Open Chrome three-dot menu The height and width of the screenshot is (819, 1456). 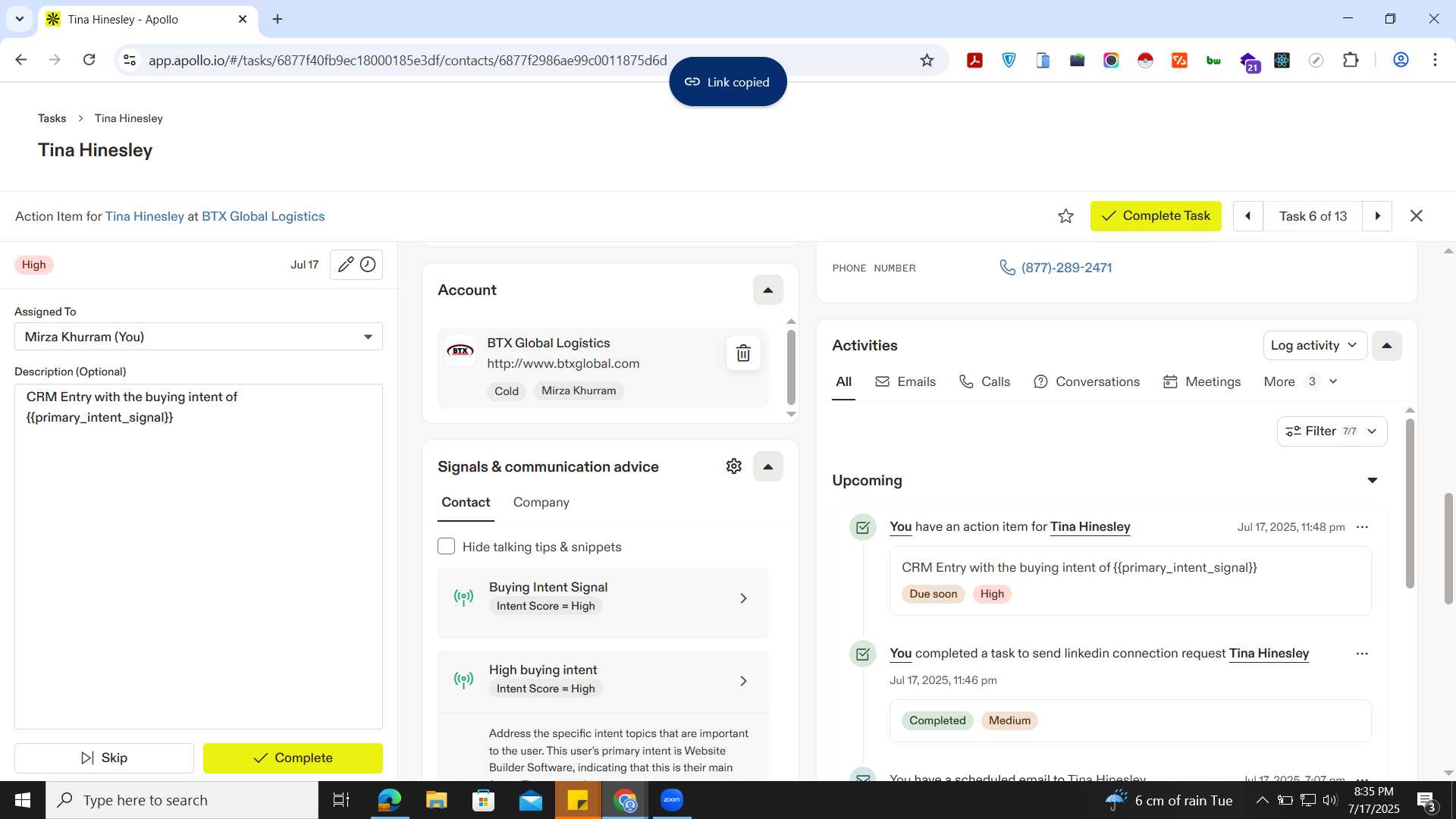coord(1435,60)
